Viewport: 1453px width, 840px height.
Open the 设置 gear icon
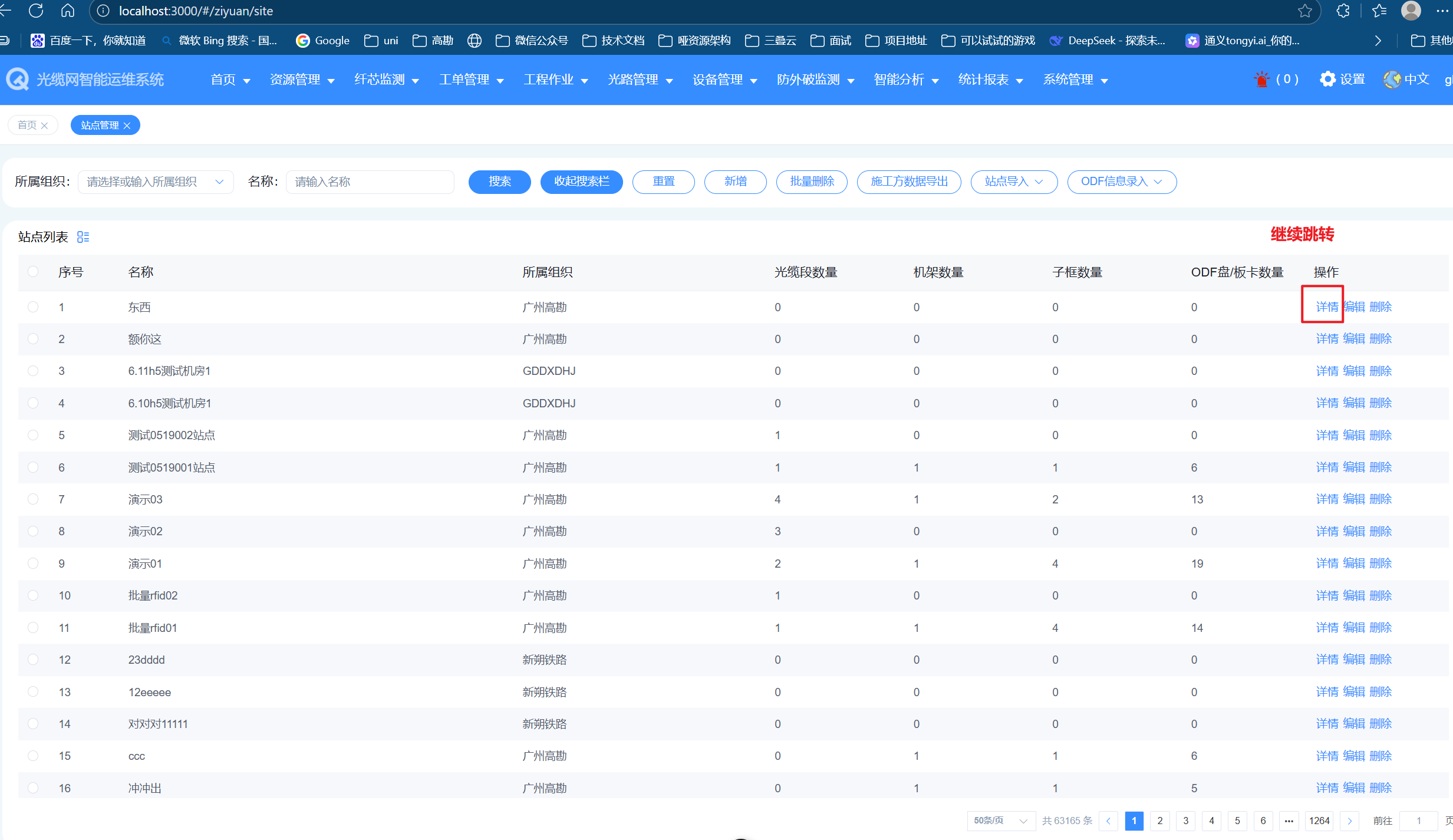pyautogui.click(x=1327, y=80)
